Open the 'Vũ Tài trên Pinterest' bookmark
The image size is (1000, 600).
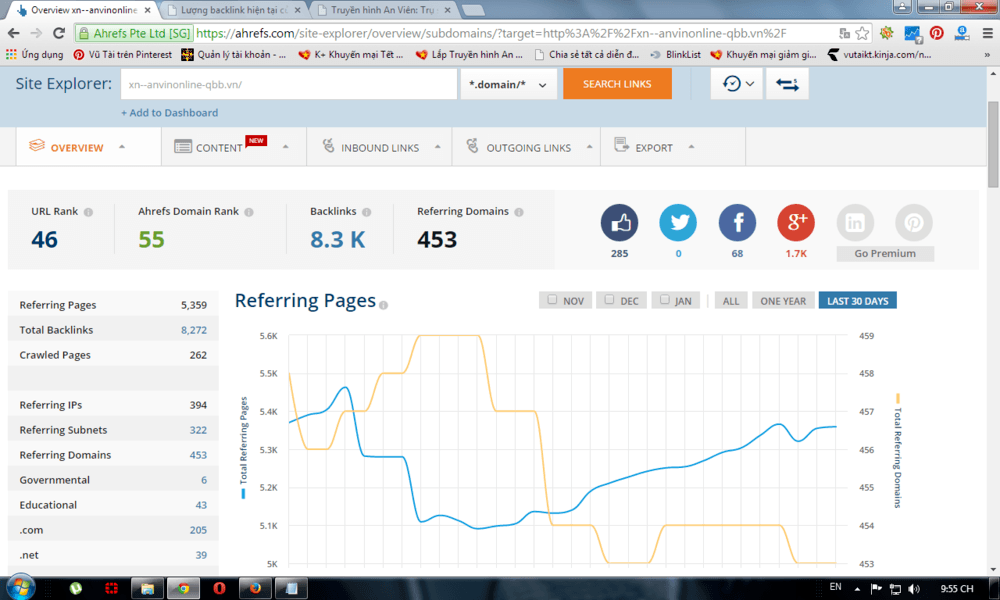click(122, 55)
